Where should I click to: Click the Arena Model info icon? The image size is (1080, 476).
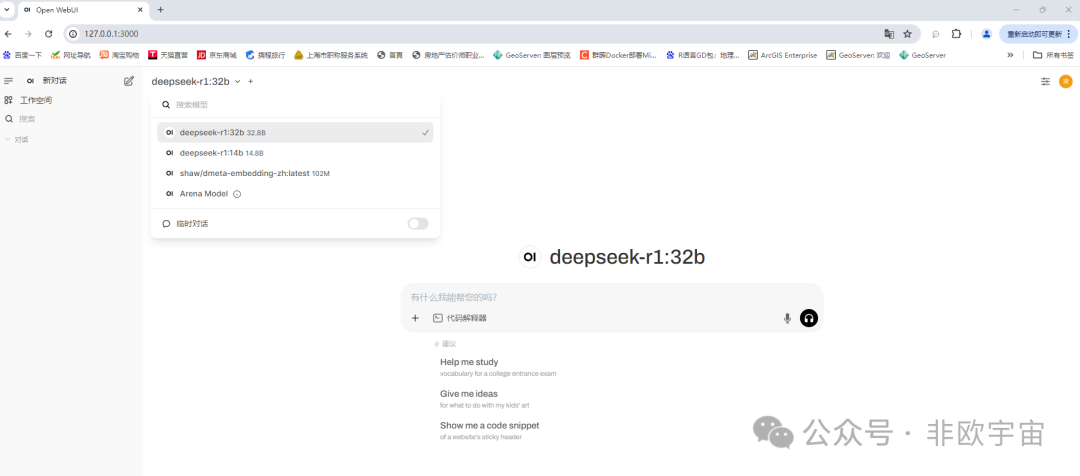237,194
